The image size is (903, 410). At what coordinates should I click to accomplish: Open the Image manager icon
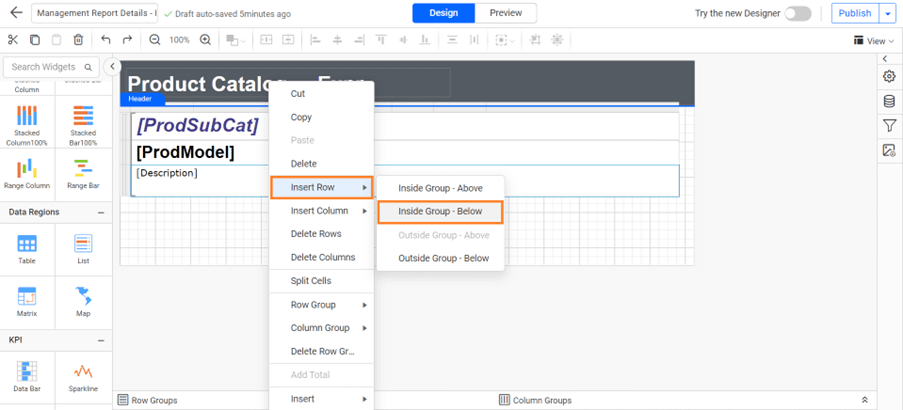889,150
